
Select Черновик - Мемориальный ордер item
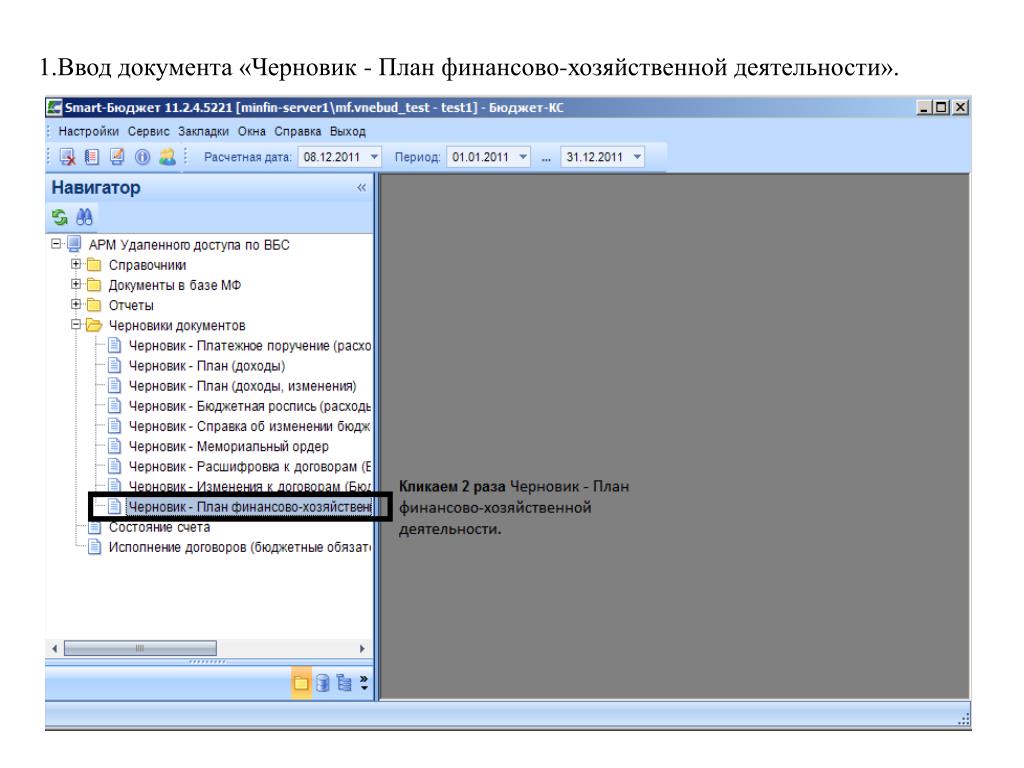coord(229,447)
